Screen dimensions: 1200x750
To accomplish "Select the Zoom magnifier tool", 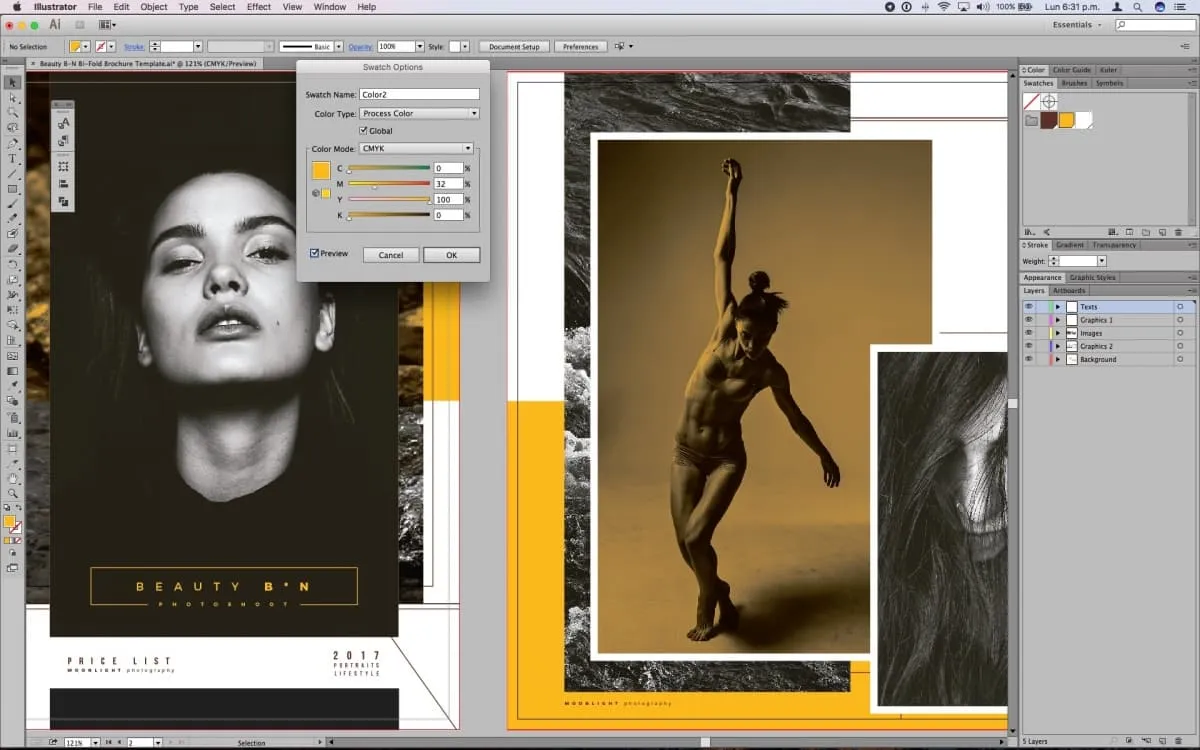I will click(13, 493).
